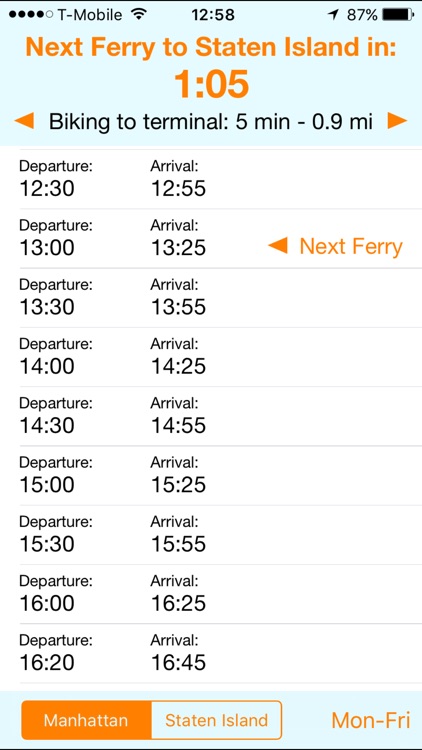Tap the orange arrow next to Next Ferry

coord(278,246)
